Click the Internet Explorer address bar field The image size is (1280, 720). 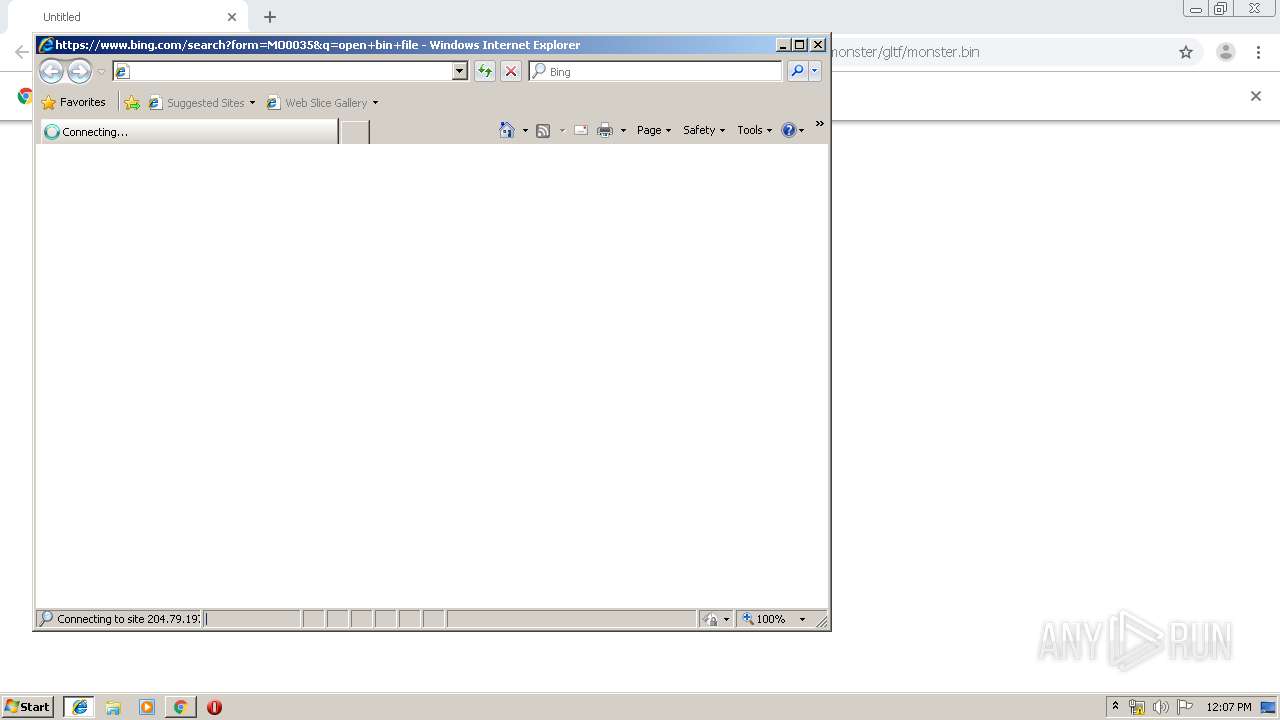282,71
